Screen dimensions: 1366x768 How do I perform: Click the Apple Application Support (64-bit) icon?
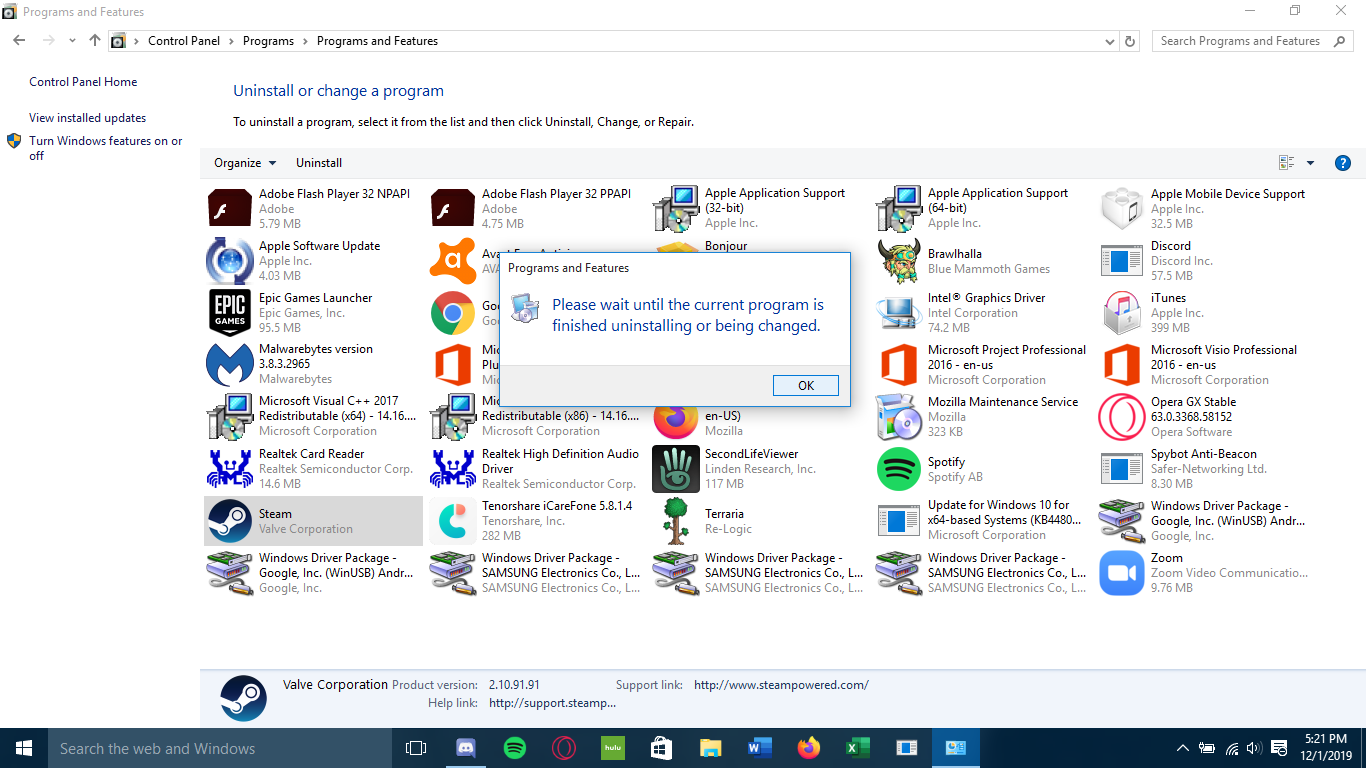pyautogui.click(x=899, y=209)
